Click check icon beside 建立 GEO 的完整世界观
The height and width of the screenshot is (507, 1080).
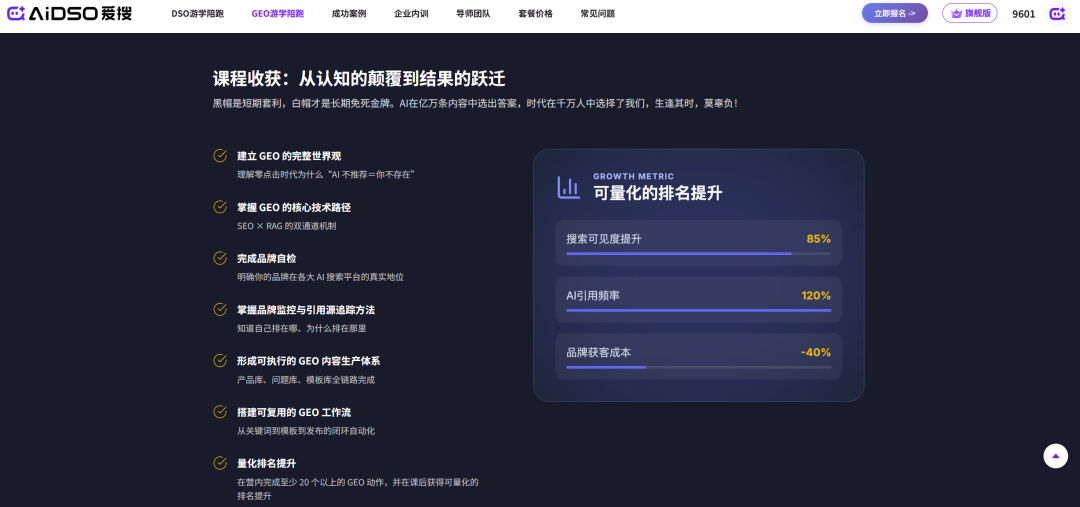[x=220, y=155]
